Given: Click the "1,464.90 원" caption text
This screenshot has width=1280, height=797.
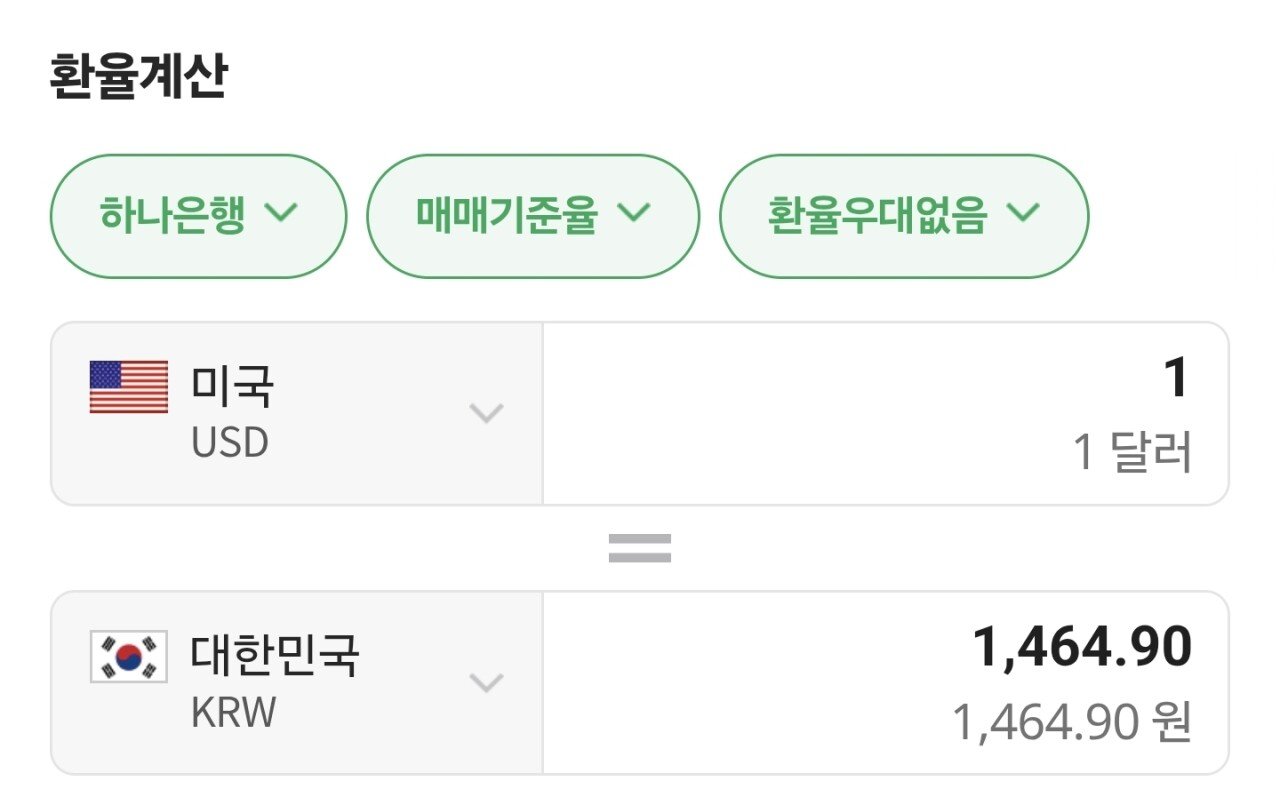Looking at the screenshot, I should point(1071,723).
